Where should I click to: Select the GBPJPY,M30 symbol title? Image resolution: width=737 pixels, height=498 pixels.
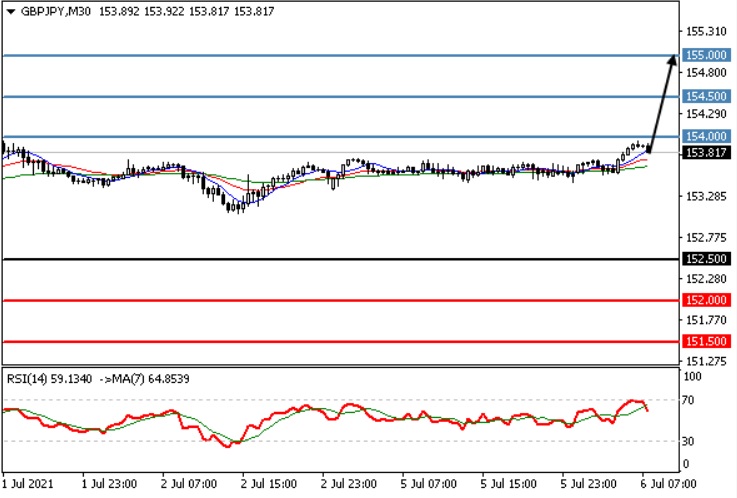pyautogui.click(x=56, y=12)
